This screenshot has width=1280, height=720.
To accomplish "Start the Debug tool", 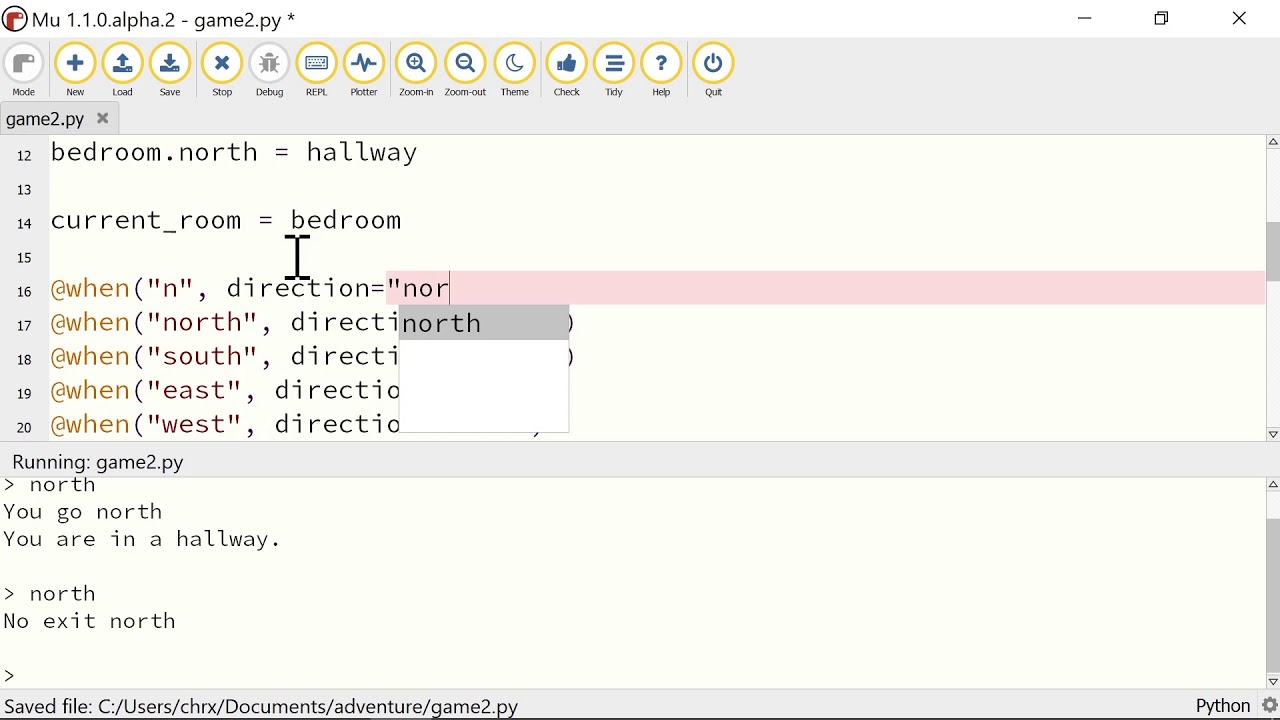I will (270, 70).
